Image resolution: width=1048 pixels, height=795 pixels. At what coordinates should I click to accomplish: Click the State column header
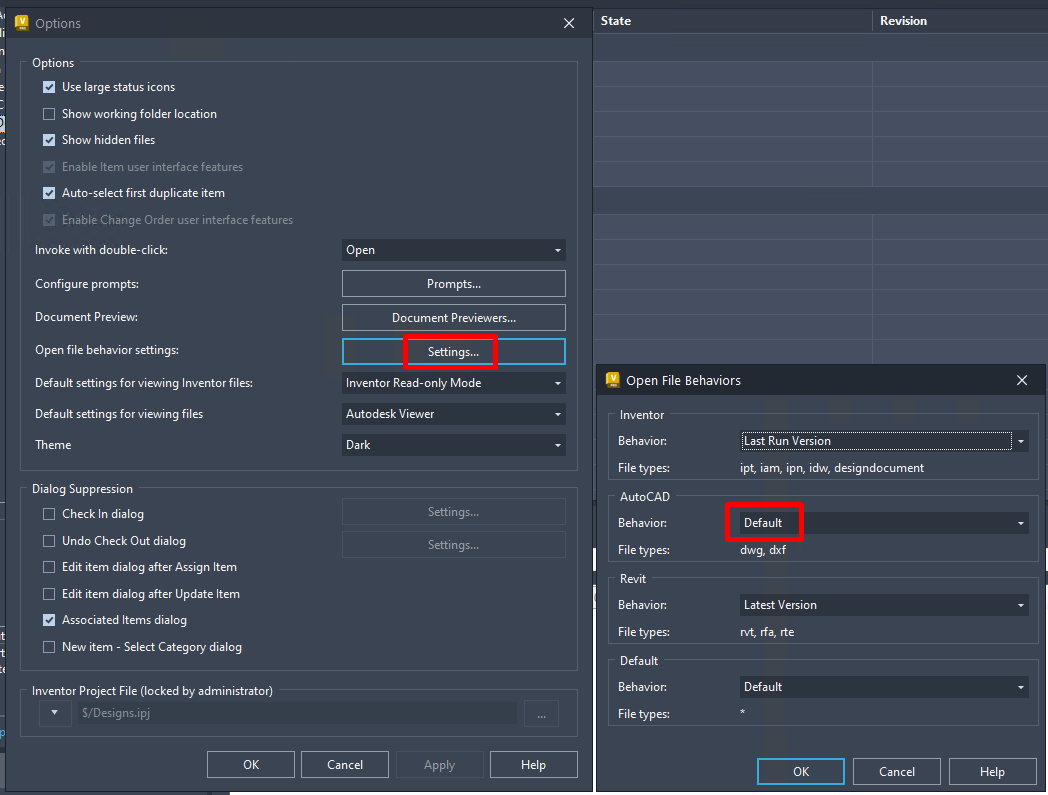point(733,21)
